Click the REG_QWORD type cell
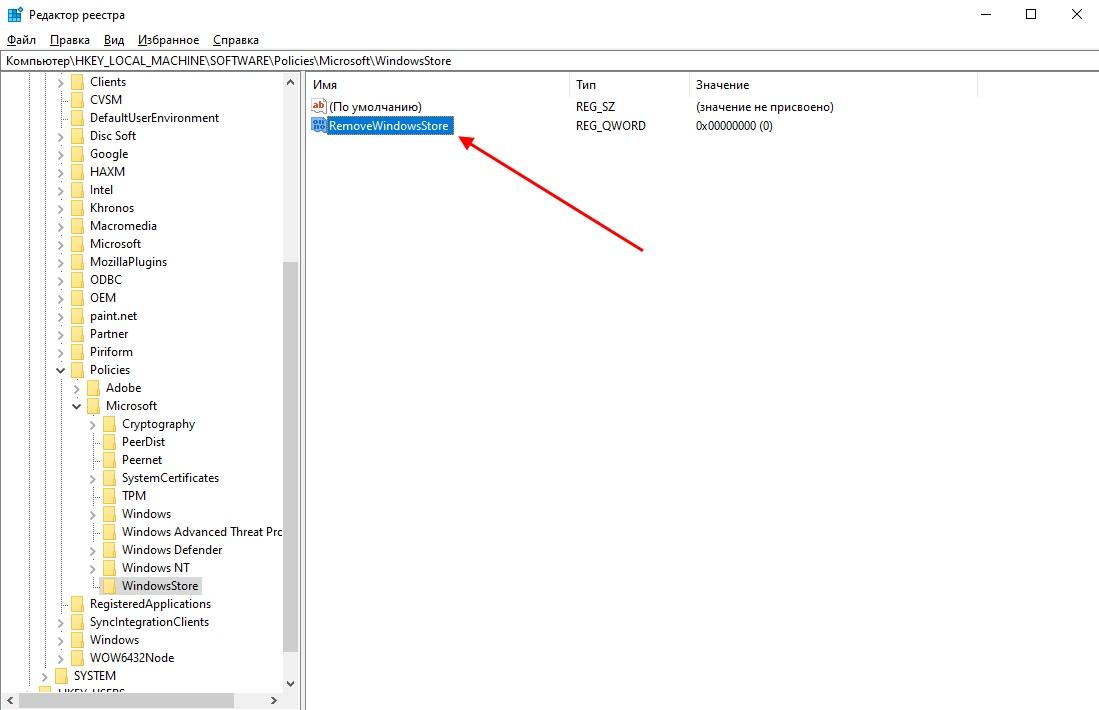 610,125
